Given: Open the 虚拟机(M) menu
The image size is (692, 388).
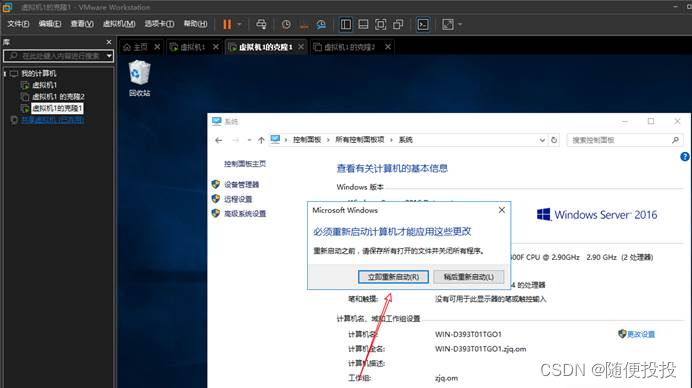Looking at the screenshot, I should tap(119, 24).
